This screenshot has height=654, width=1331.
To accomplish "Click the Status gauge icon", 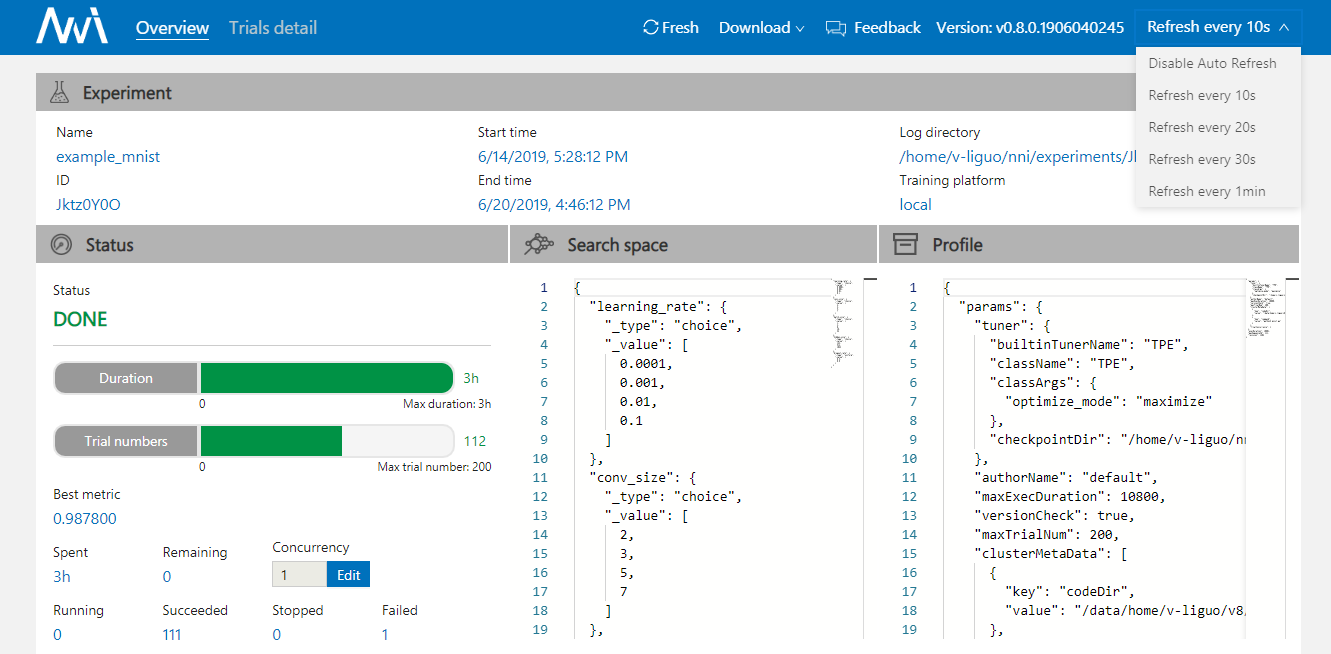I will click(x=62, y=245).
